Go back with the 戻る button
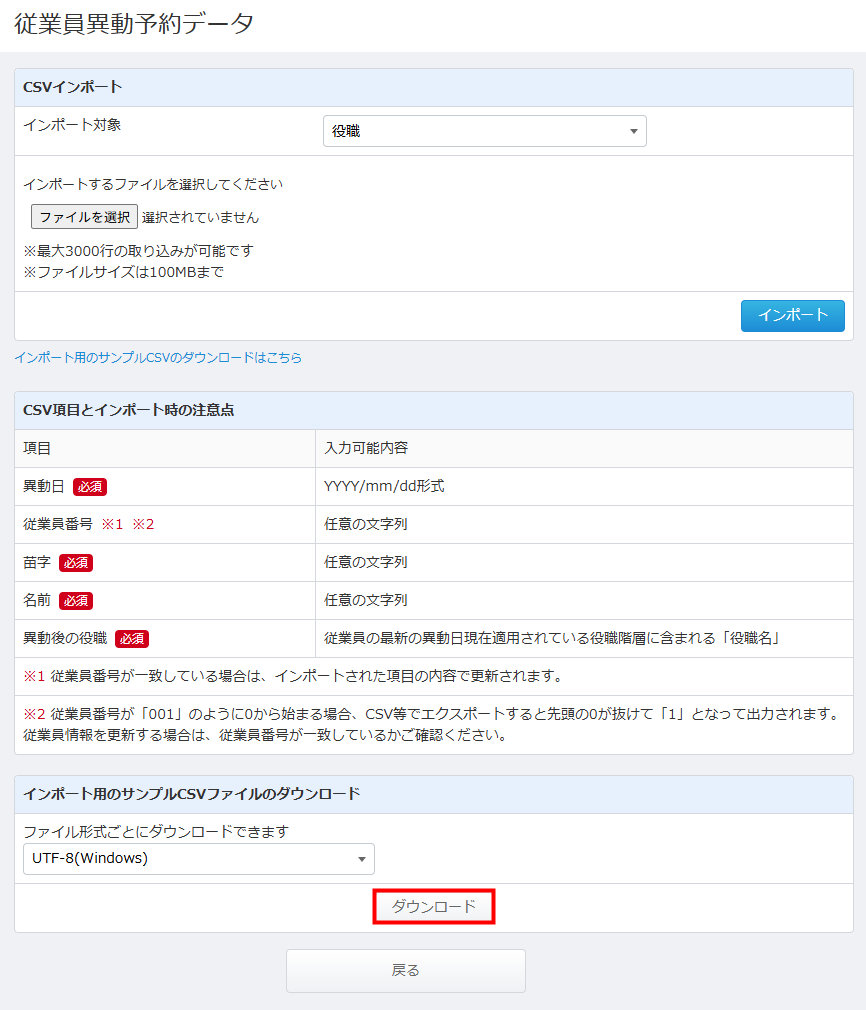The image size is (866, 1010). point(405,970)
